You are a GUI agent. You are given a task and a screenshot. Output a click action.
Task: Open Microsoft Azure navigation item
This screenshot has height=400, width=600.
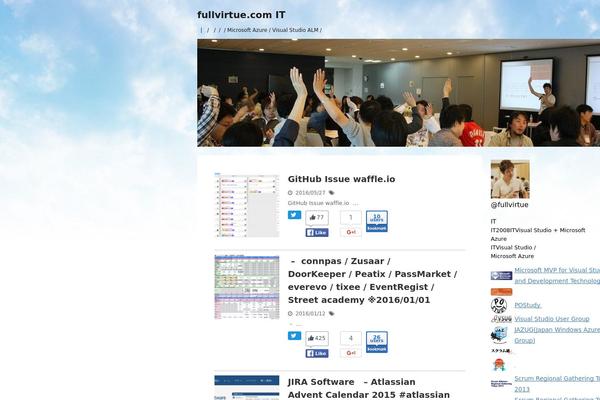pyautogui.click(x=247, y=30)
